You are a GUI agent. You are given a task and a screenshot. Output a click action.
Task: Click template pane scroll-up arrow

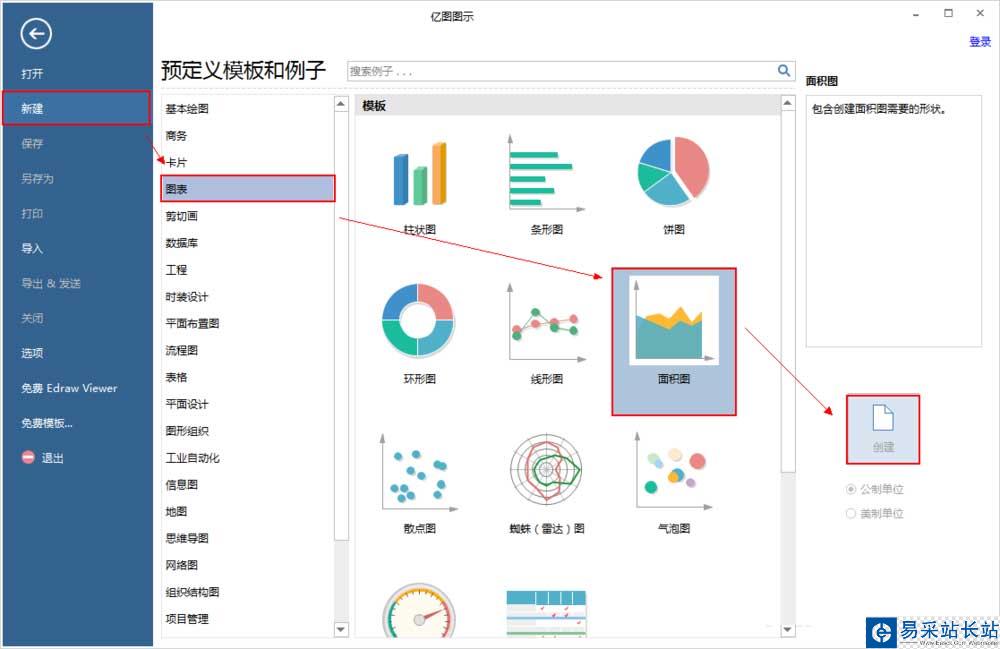tap(788, 103)
